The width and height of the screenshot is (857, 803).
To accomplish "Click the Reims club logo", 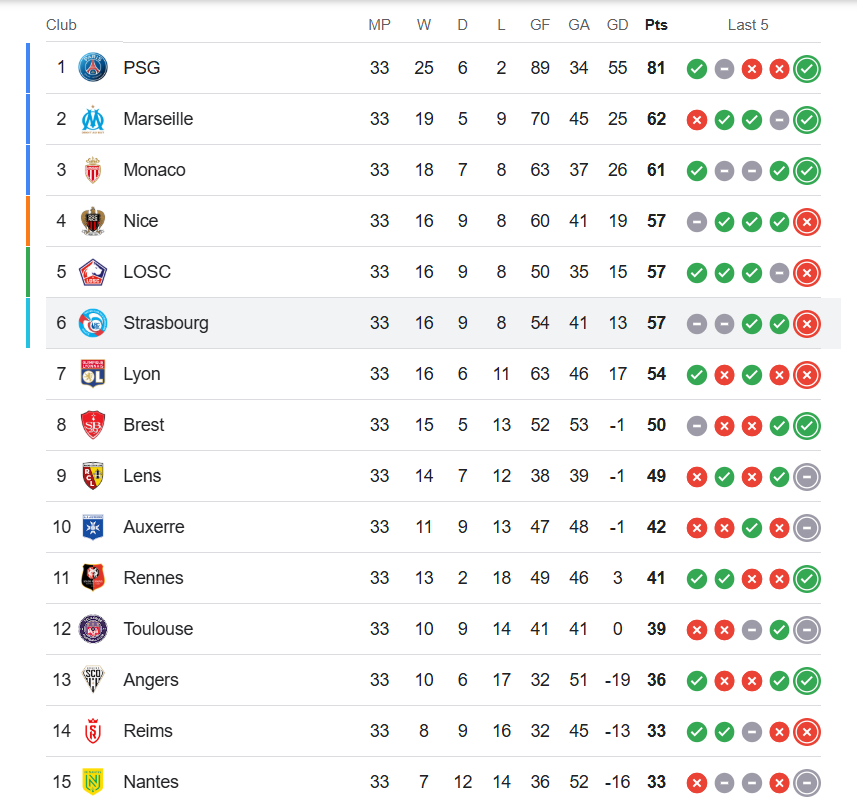I will pyautogui.click(x=93, y=731).
